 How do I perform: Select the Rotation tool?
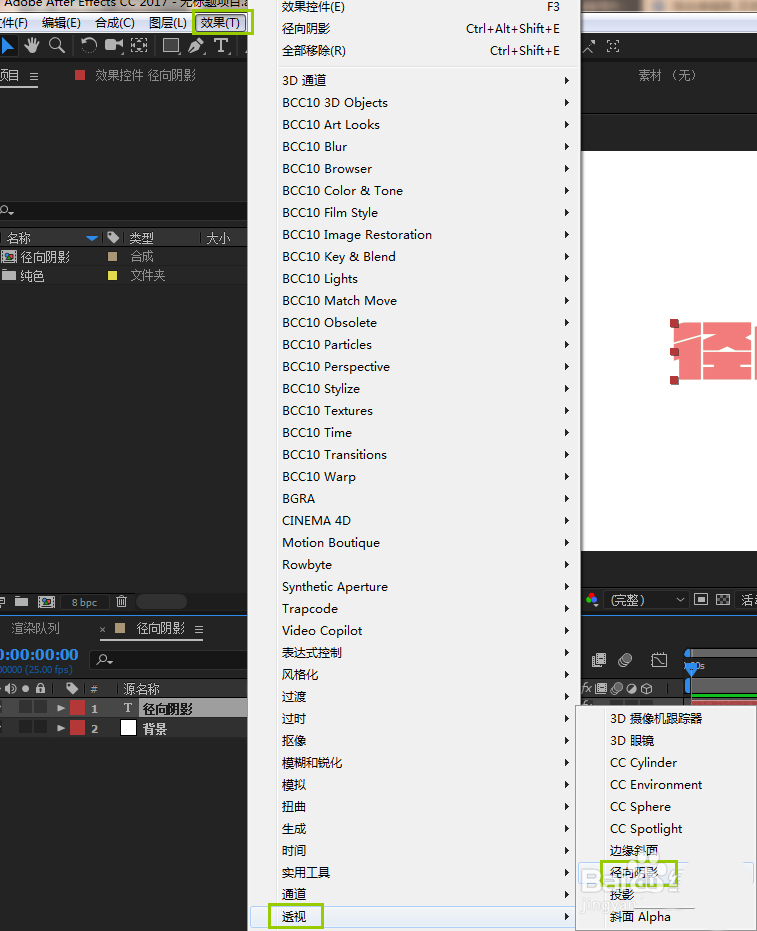88,46
